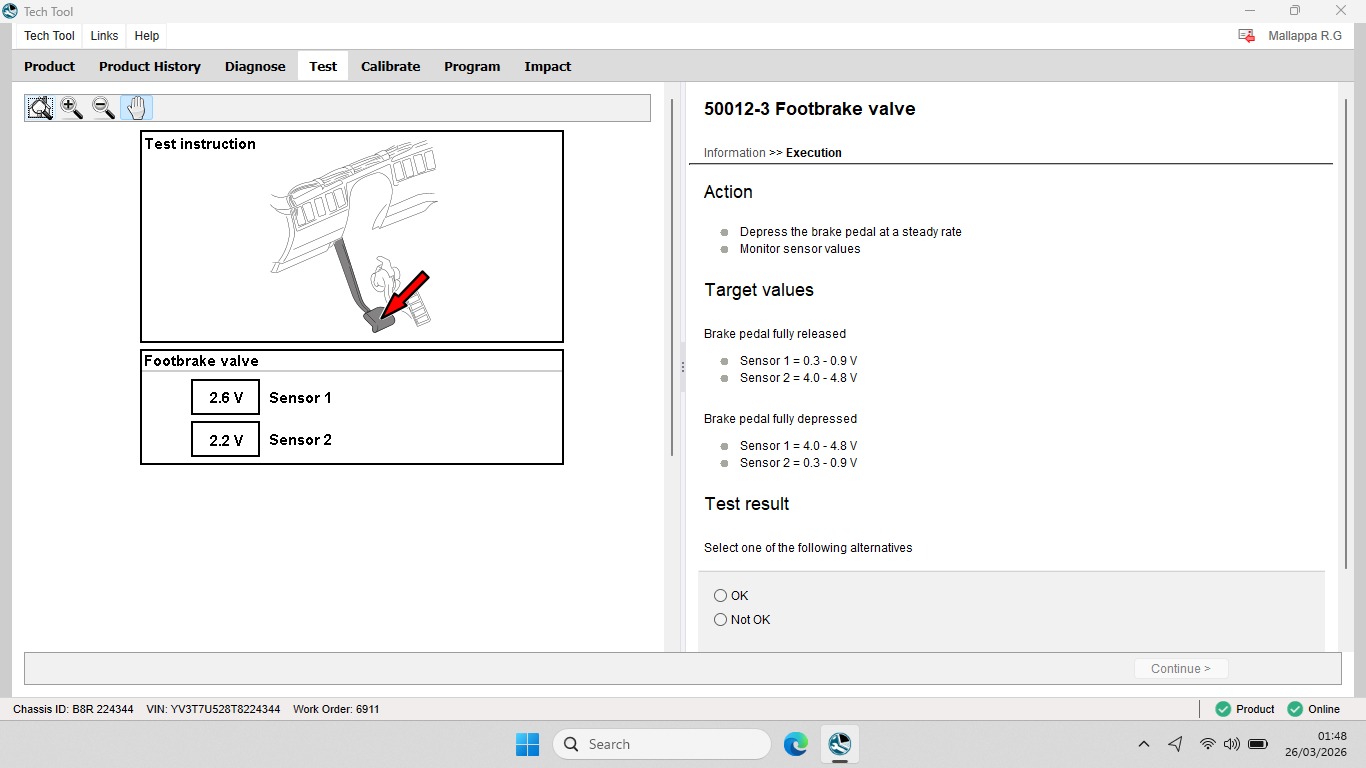Click the clock showing 01:48
This screenshot has height=768, width=1366.
point(1332,736)
